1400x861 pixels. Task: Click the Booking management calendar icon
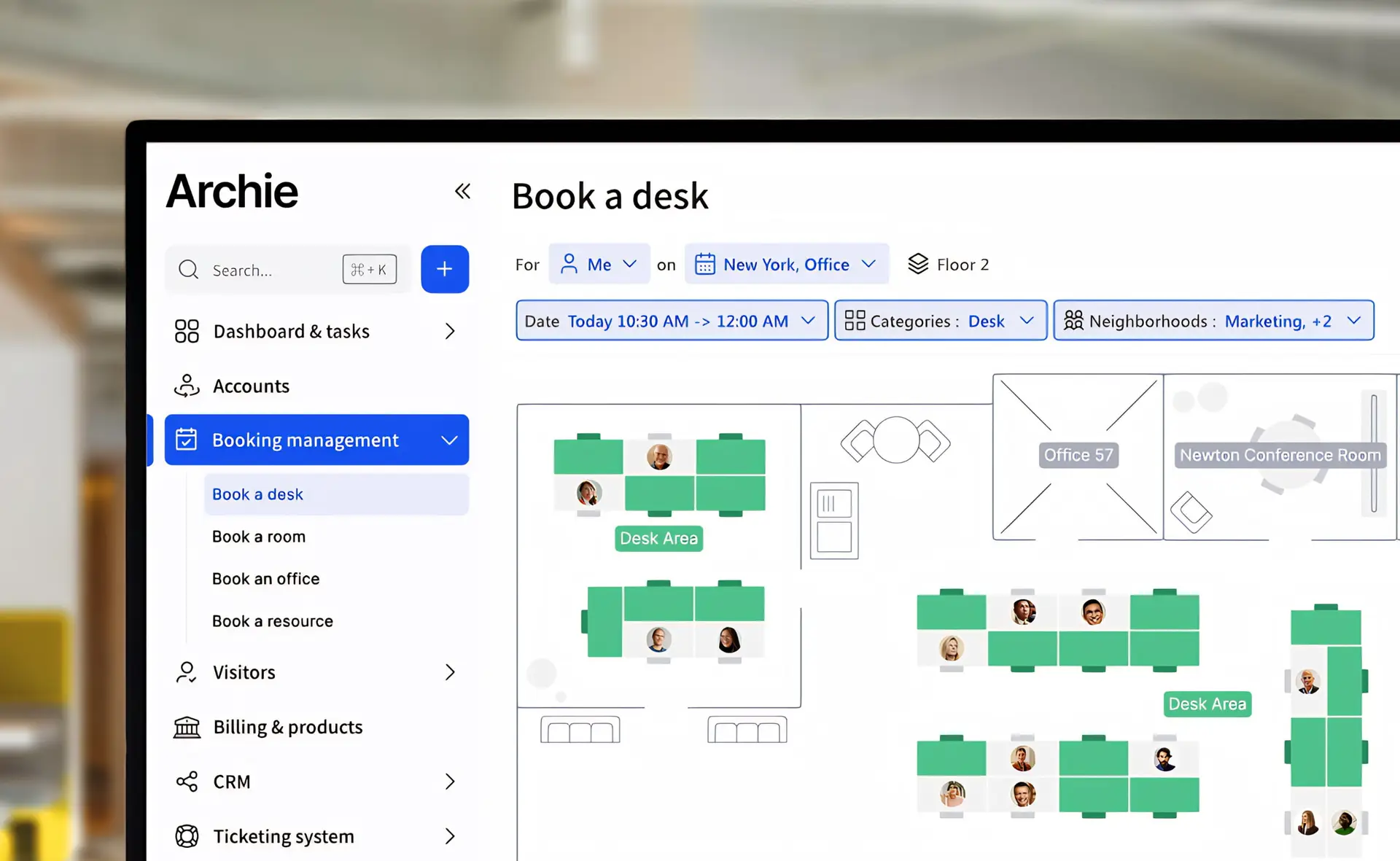(x=187, y=440)
